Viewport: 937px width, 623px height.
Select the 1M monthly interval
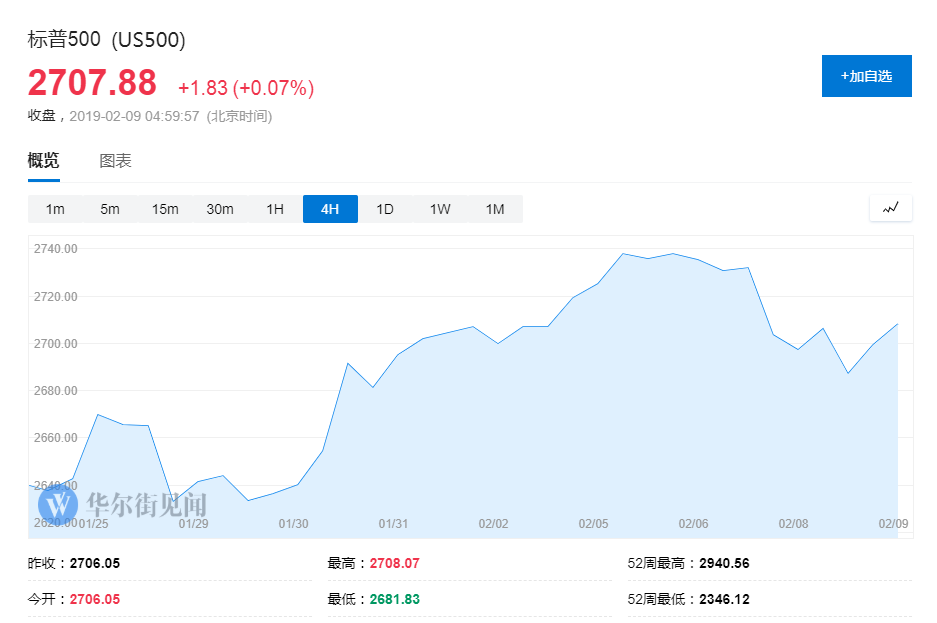pyautogui.click(x=495, y=209)
